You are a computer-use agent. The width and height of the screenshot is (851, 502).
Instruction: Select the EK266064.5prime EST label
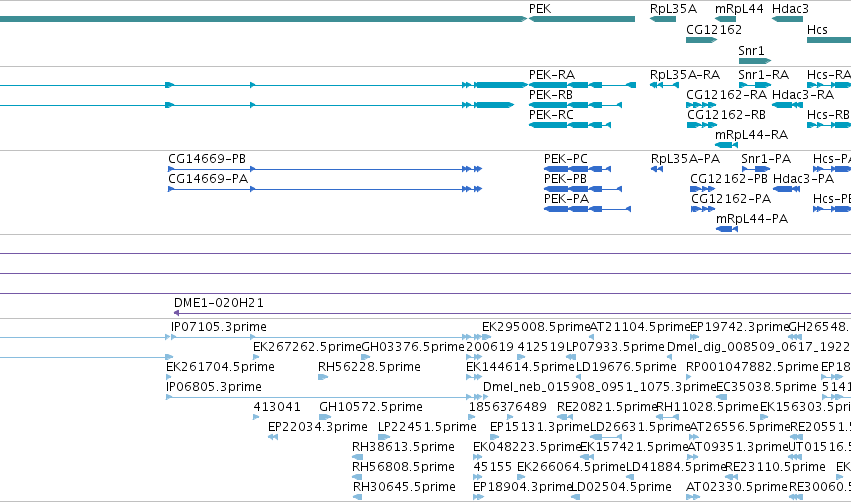571,467
